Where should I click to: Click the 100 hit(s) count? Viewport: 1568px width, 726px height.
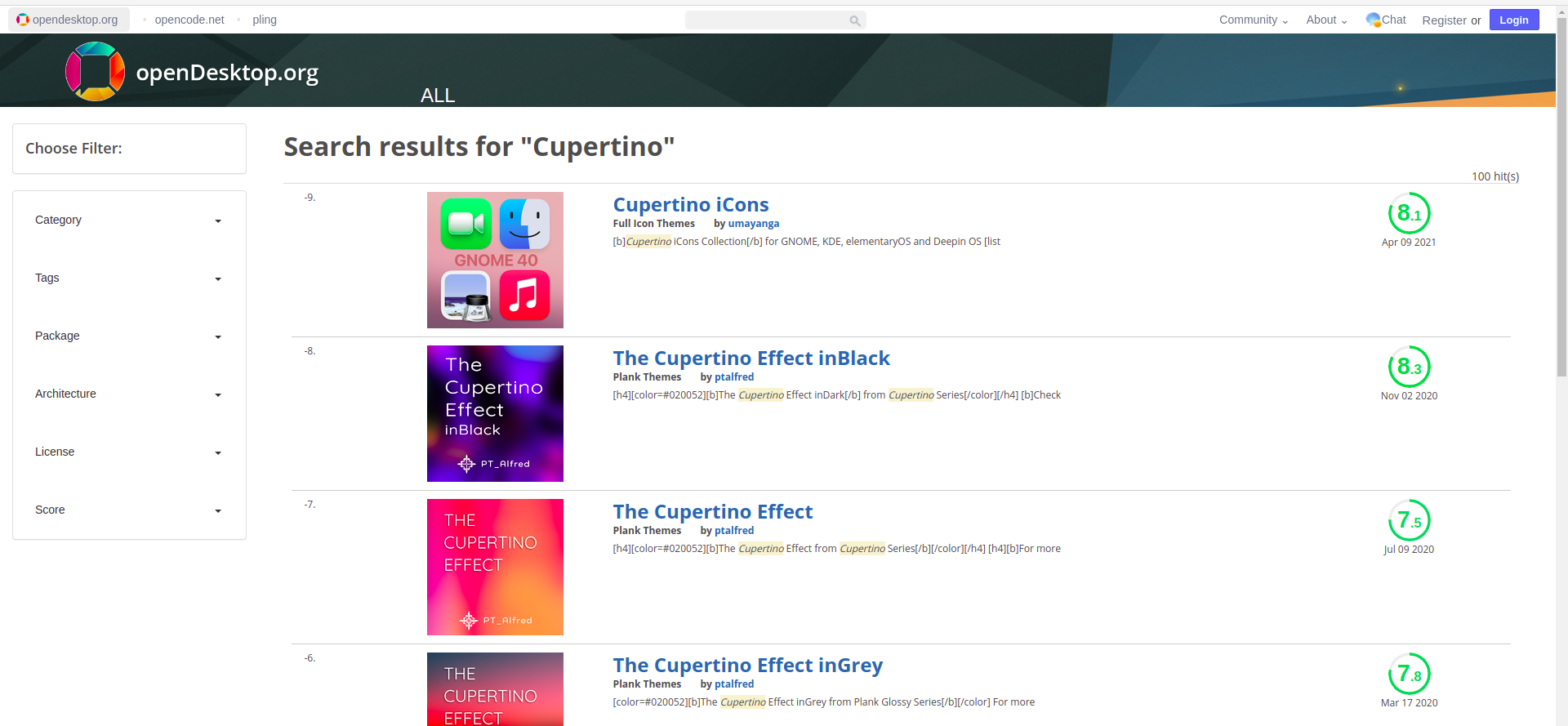point(1495,176)
